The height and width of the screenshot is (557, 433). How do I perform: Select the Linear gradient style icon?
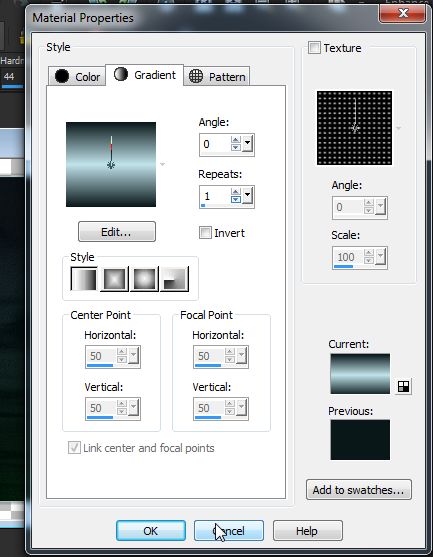coord(84,279)
